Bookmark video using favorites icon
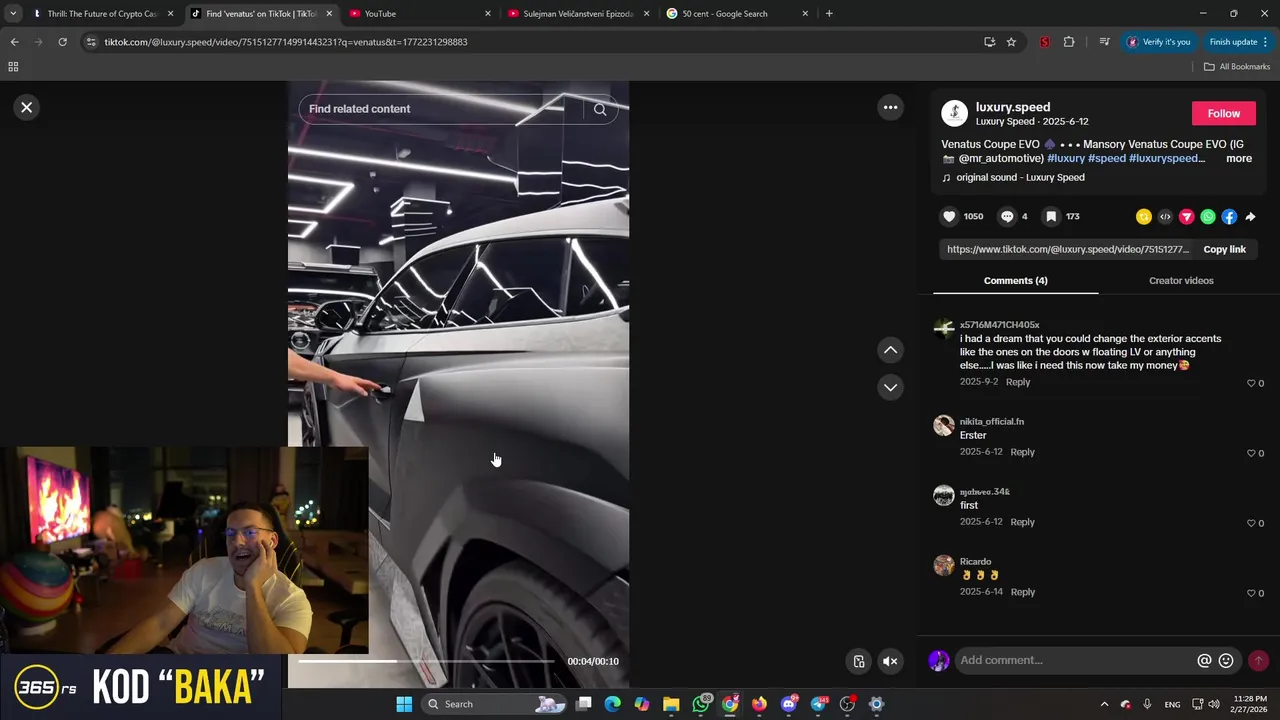 [x=1051, y=216]
